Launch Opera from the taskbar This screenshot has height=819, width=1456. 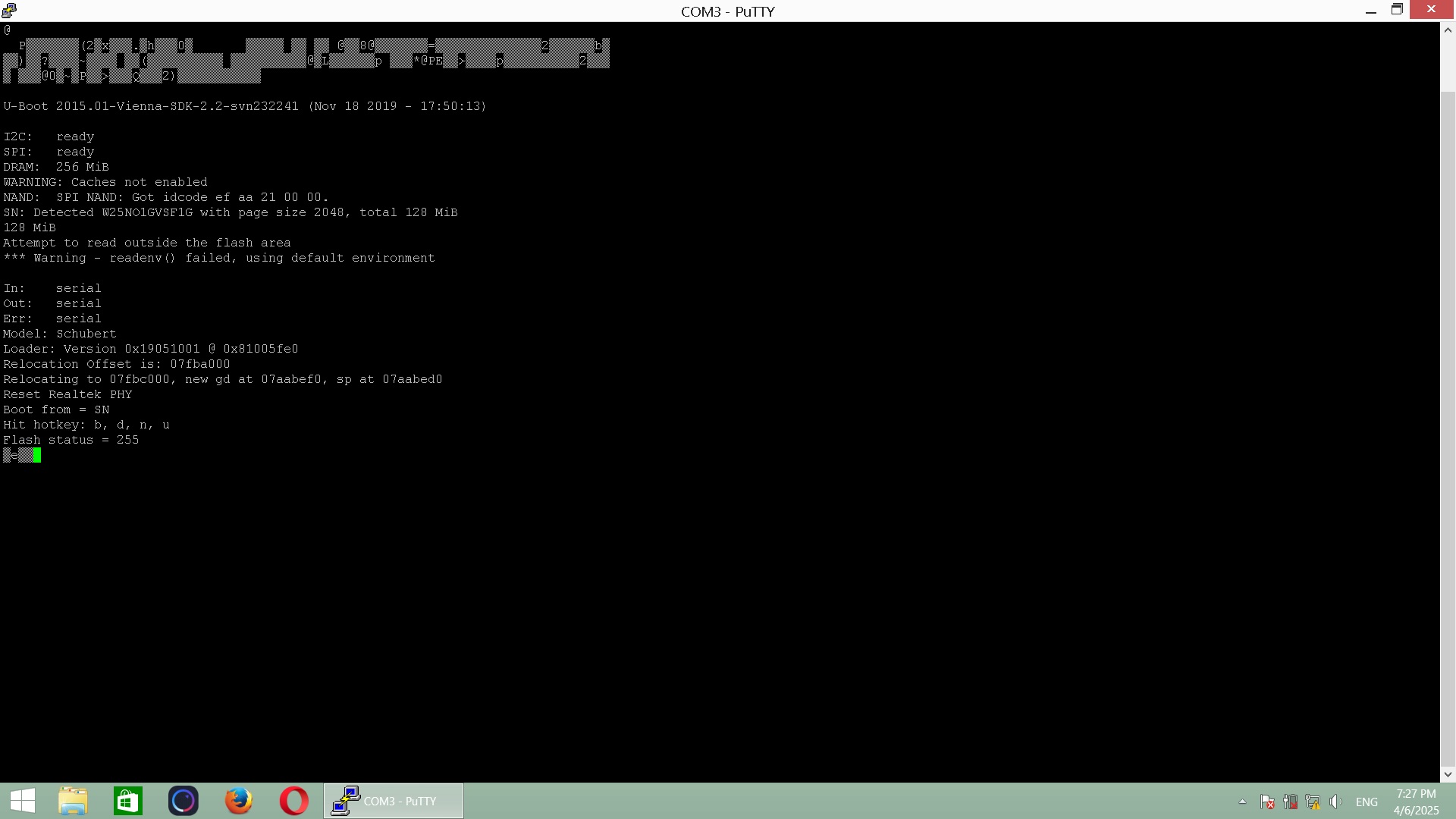pyautogui.click(x=294, y=801)
